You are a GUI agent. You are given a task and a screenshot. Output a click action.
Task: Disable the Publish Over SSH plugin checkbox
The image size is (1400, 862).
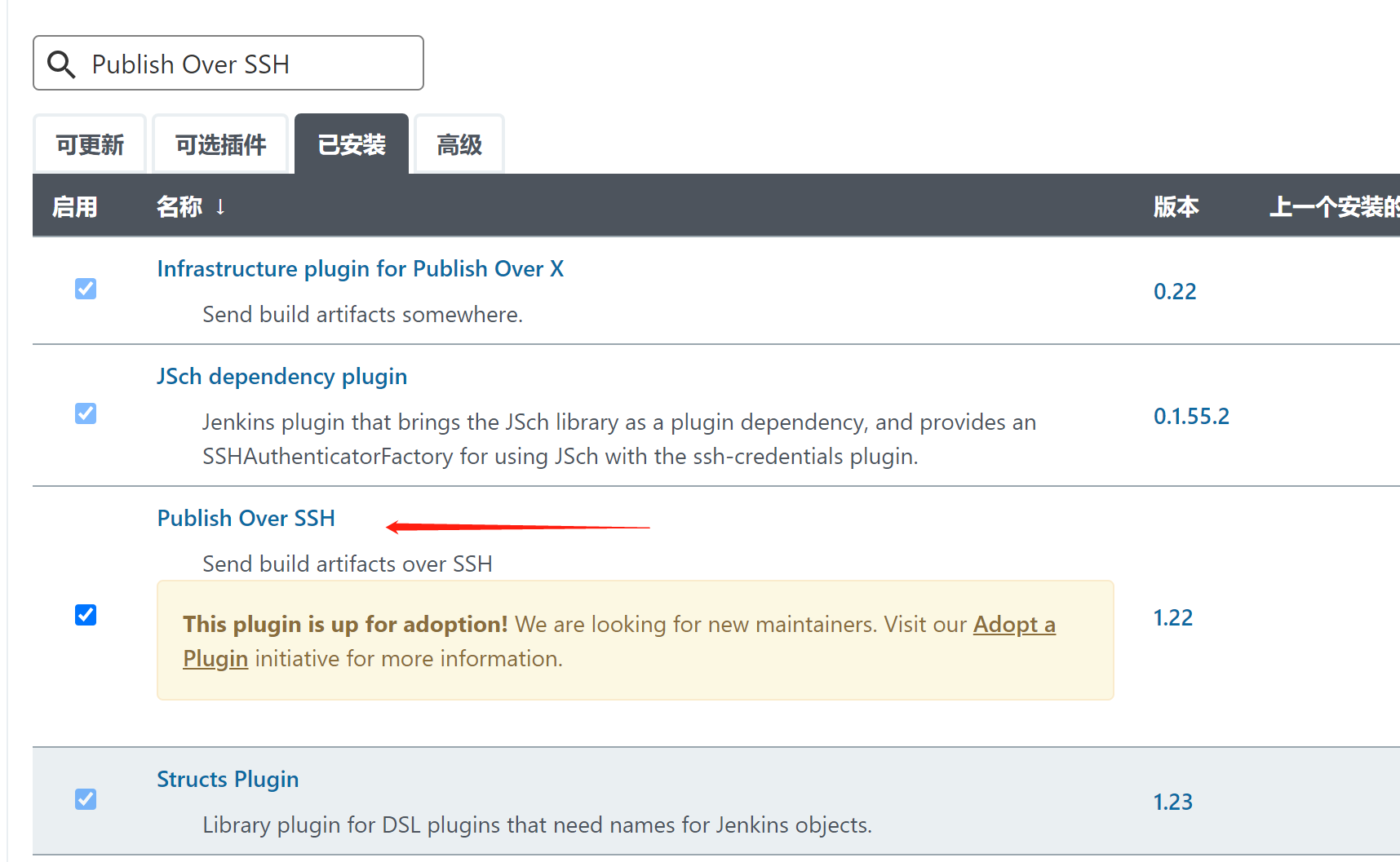pyautogui.click(x=86, y=615)
